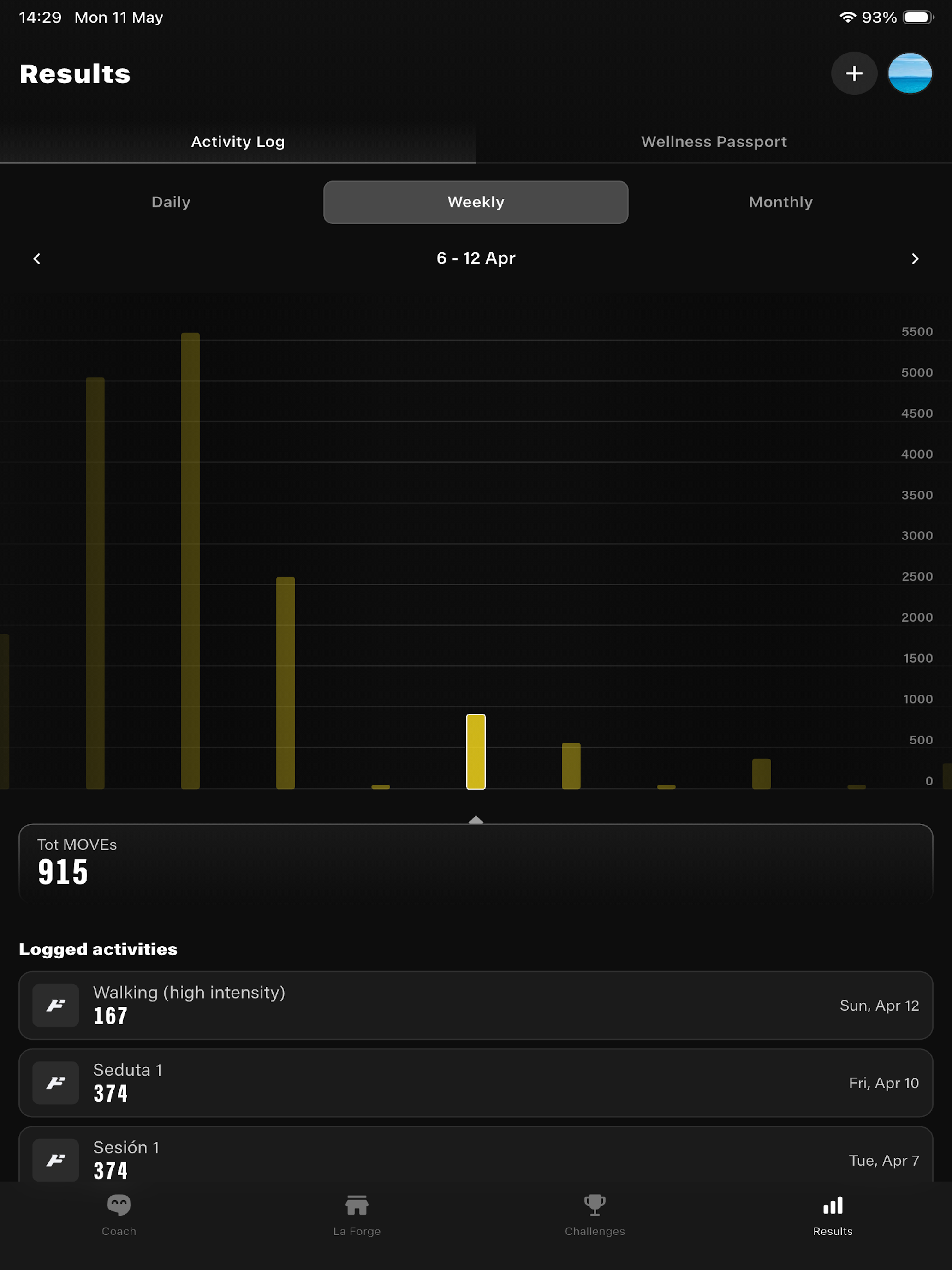Select the Results bar chart icon
The image size is (952, 1270).
(x=833, y=1205)
